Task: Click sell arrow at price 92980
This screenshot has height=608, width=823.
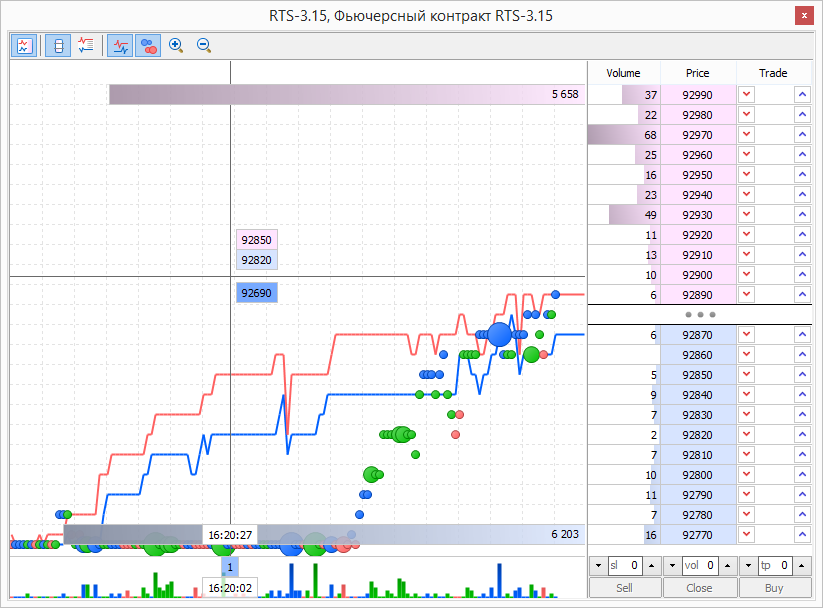Action: pos(746,114)
